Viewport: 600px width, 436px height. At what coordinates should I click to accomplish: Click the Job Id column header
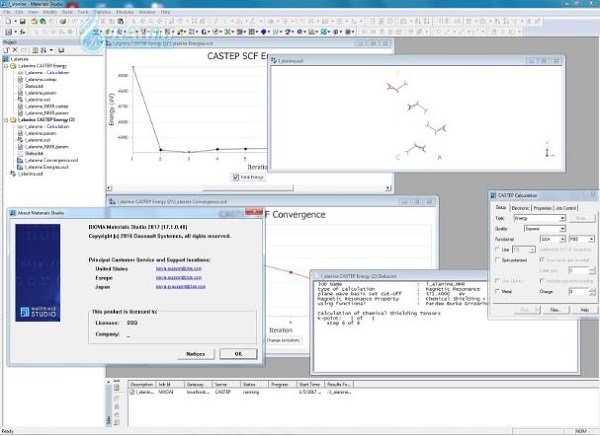[x=170, y=384]
